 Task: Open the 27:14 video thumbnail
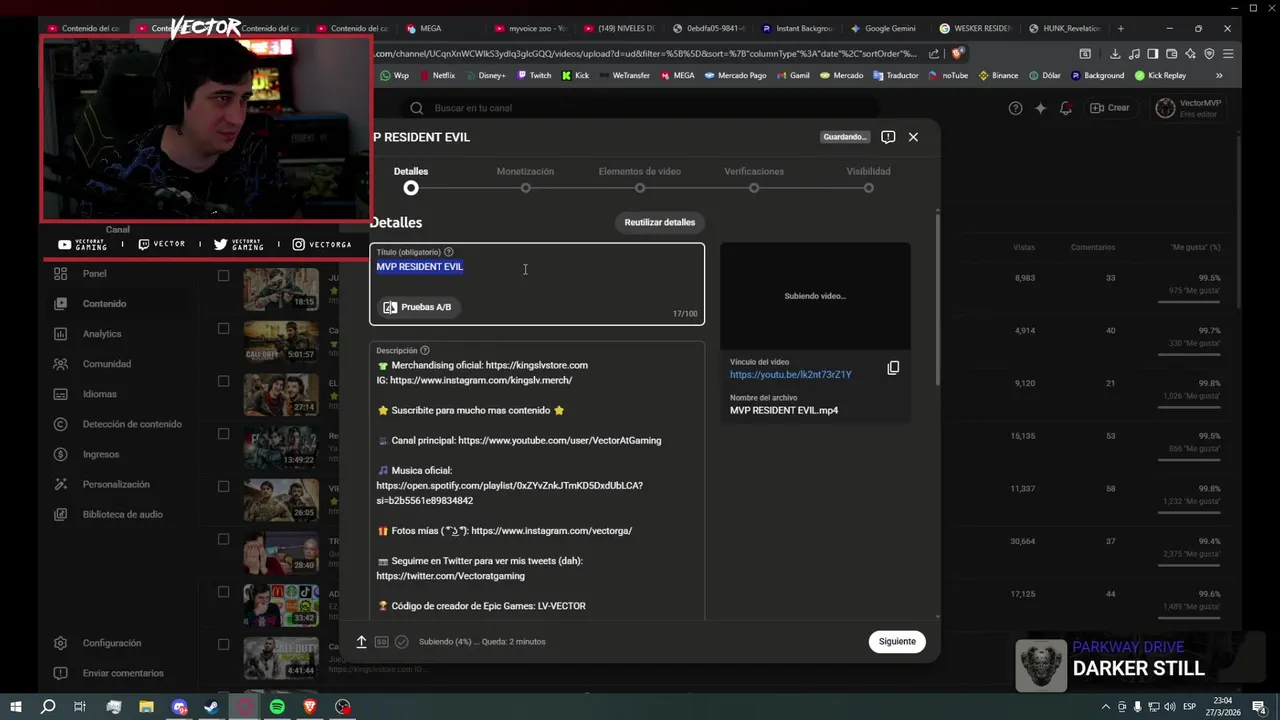[x=281, y=394]
